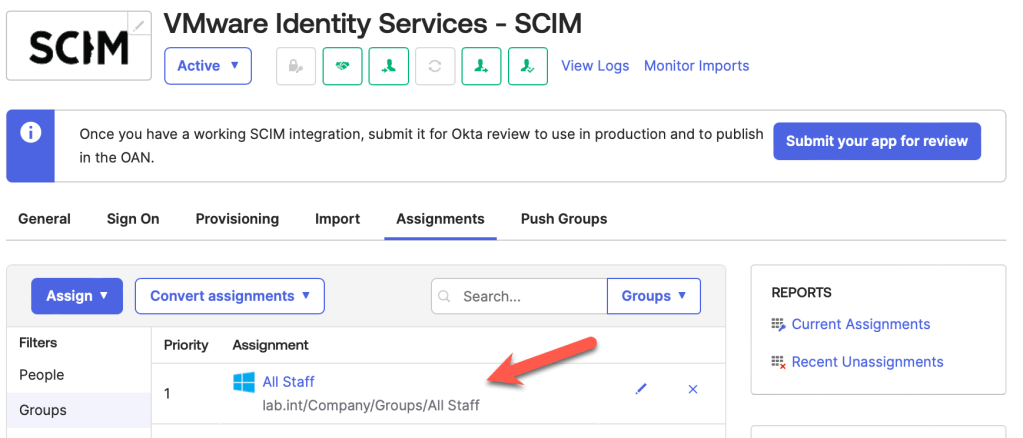Click the green user icon with plus
This screenshot has width=1023, height=438.
point(481,66)
